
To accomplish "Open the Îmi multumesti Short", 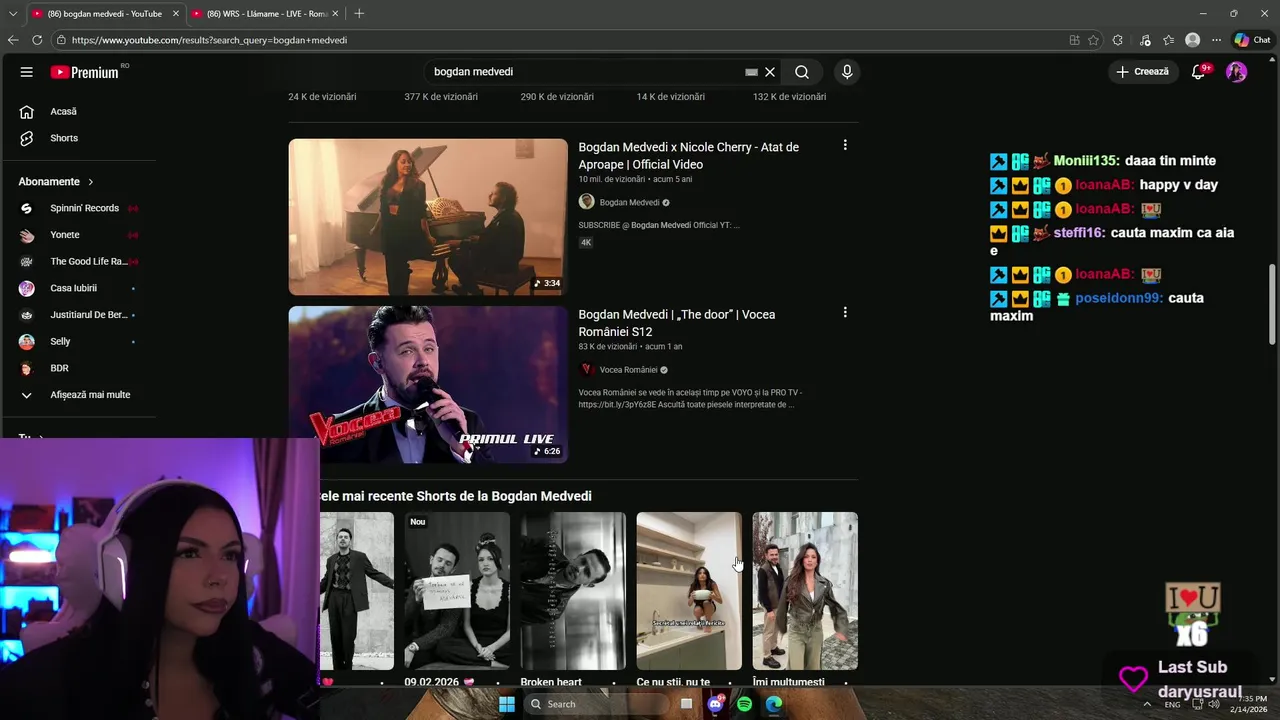I will (805, 591).
